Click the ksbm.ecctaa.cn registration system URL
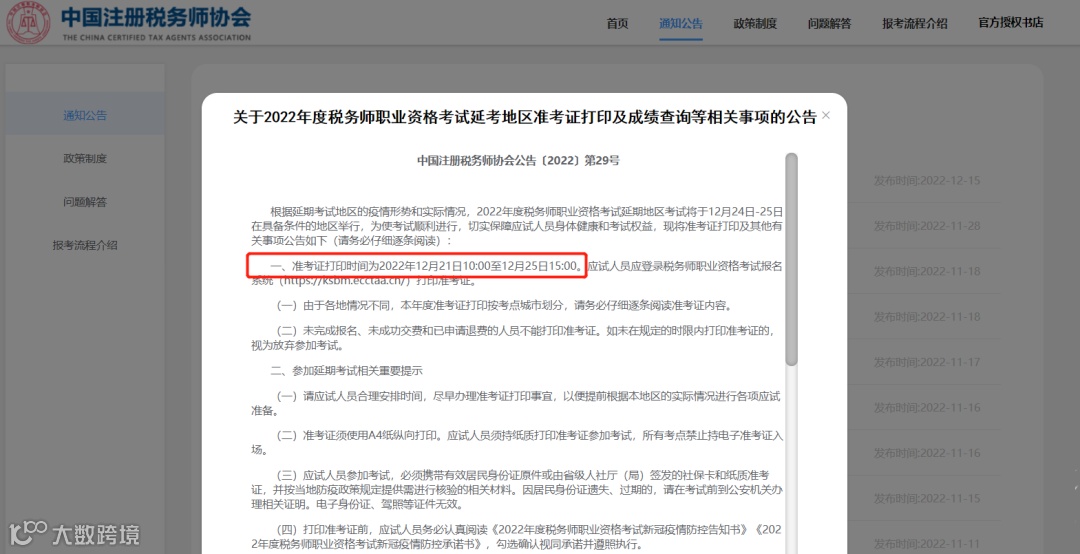The width and height of the screenshot is (1080, 554). 346,281
